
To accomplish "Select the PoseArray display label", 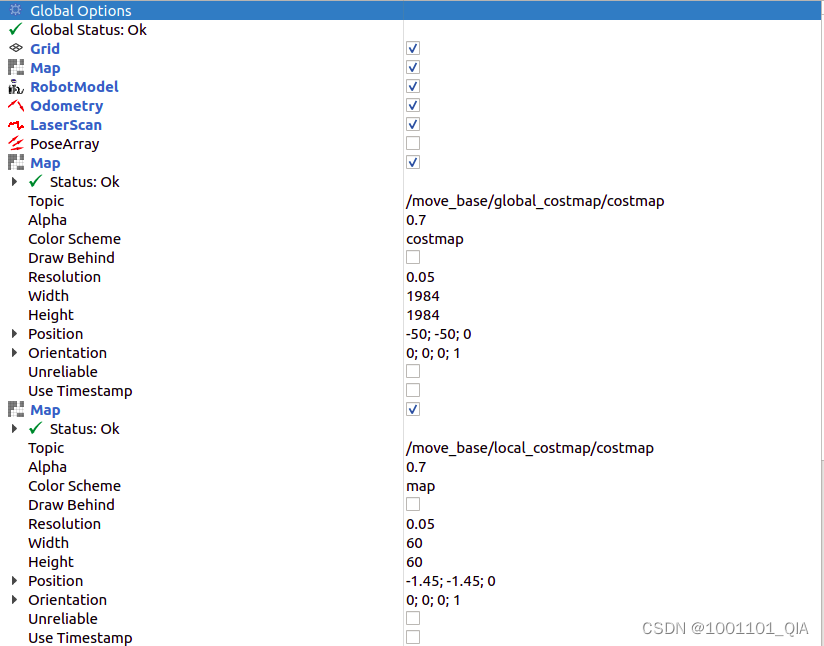I will click(65, 144).
